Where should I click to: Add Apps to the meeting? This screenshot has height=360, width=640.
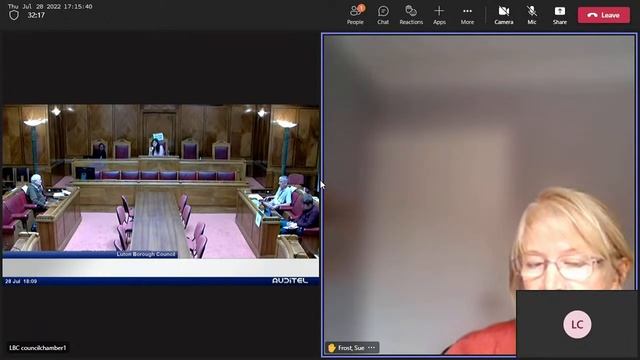click(x=439, y=15)
